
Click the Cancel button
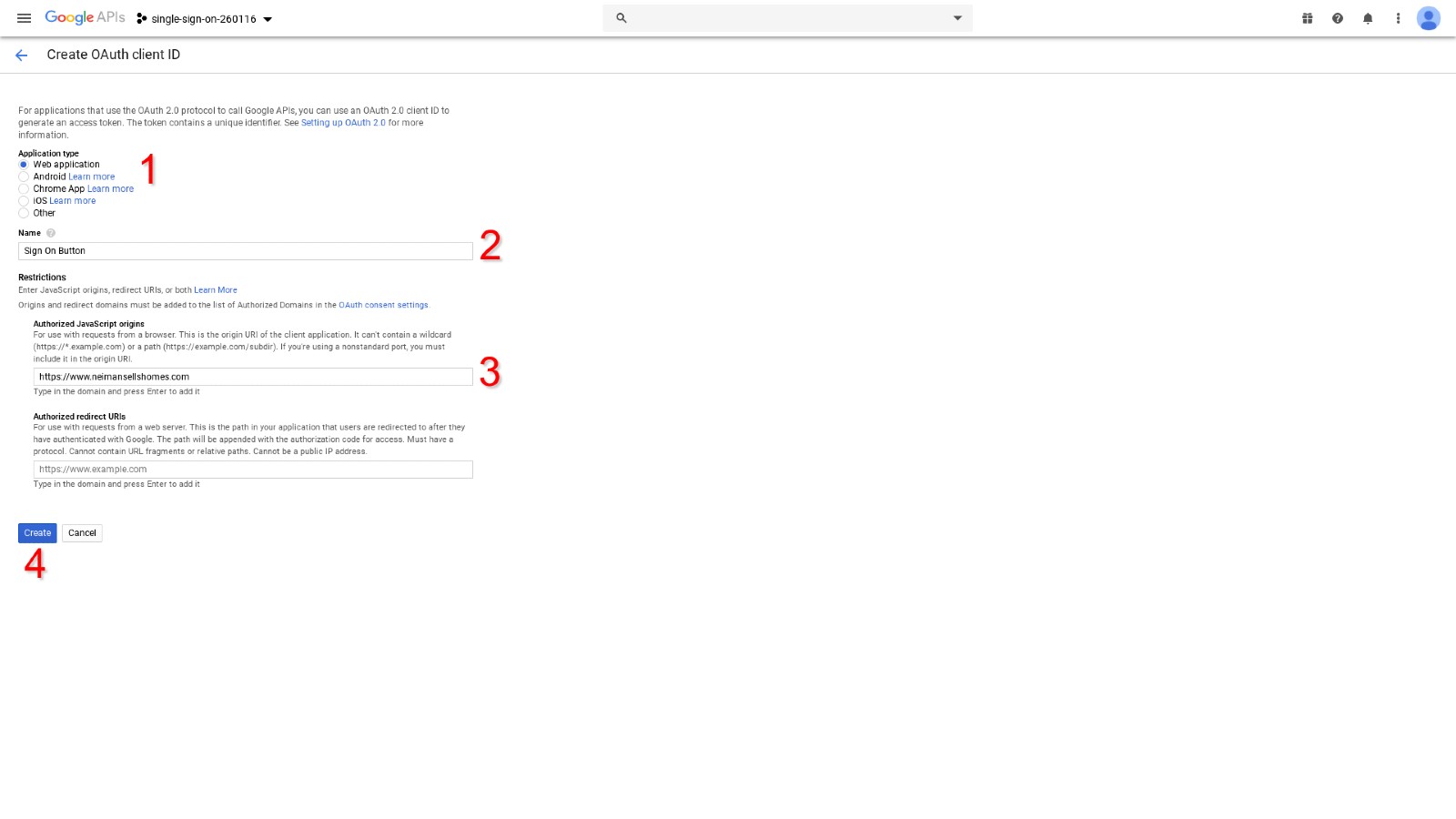pos(82,532)
